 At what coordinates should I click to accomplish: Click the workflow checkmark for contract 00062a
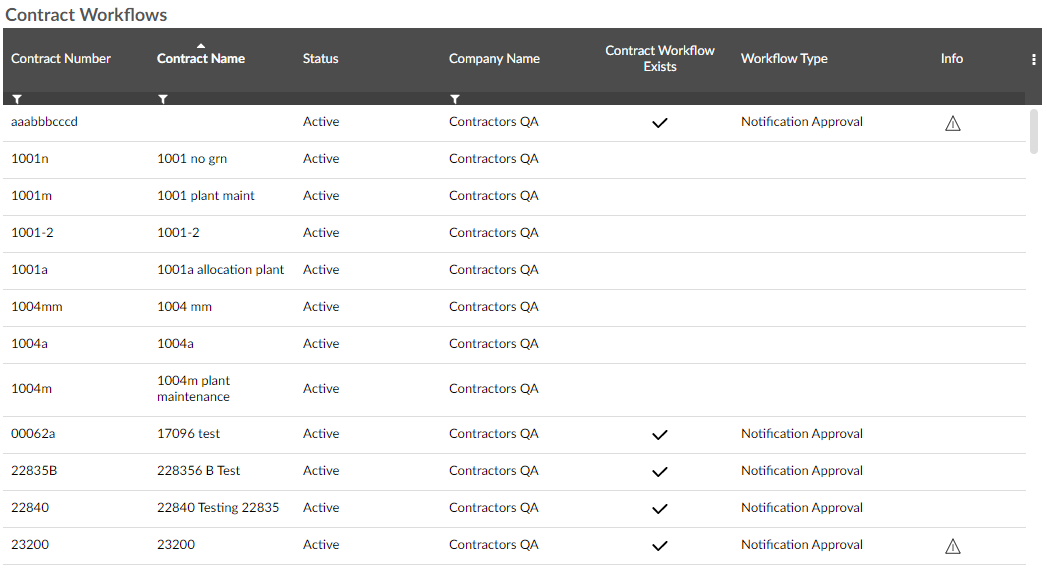tap(660, 435)
